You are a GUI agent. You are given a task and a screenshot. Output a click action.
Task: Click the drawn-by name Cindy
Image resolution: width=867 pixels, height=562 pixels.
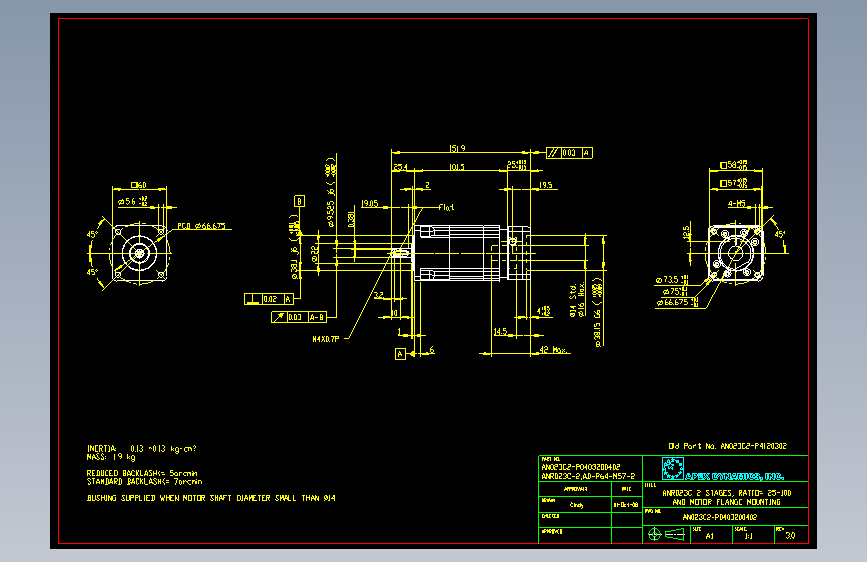pos(576,505)
